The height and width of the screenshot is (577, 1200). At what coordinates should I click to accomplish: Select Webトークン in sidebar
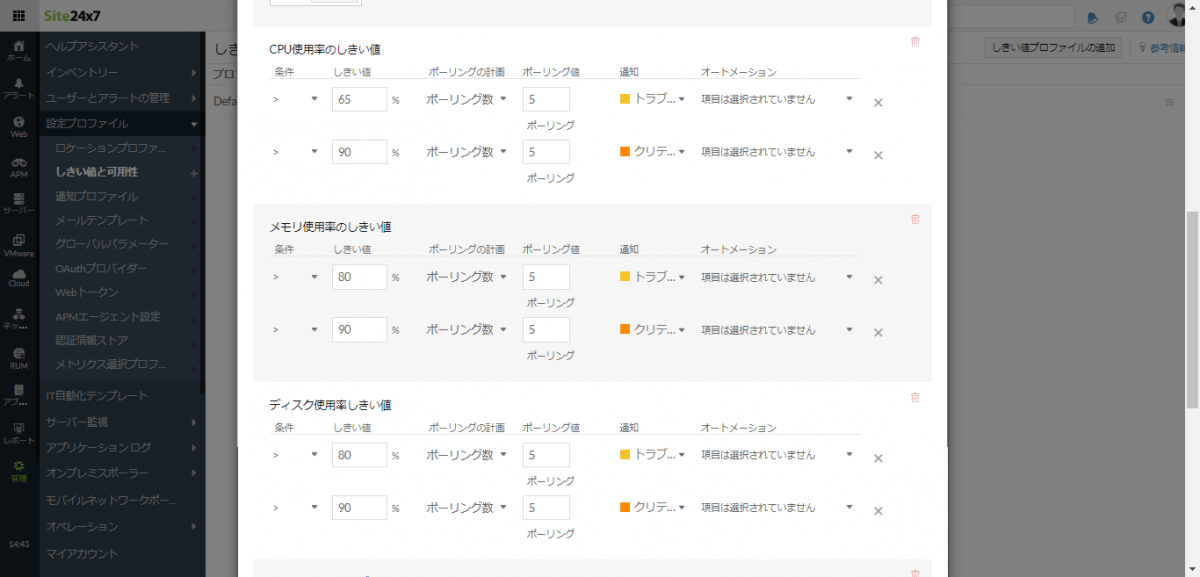pos(87,293)
